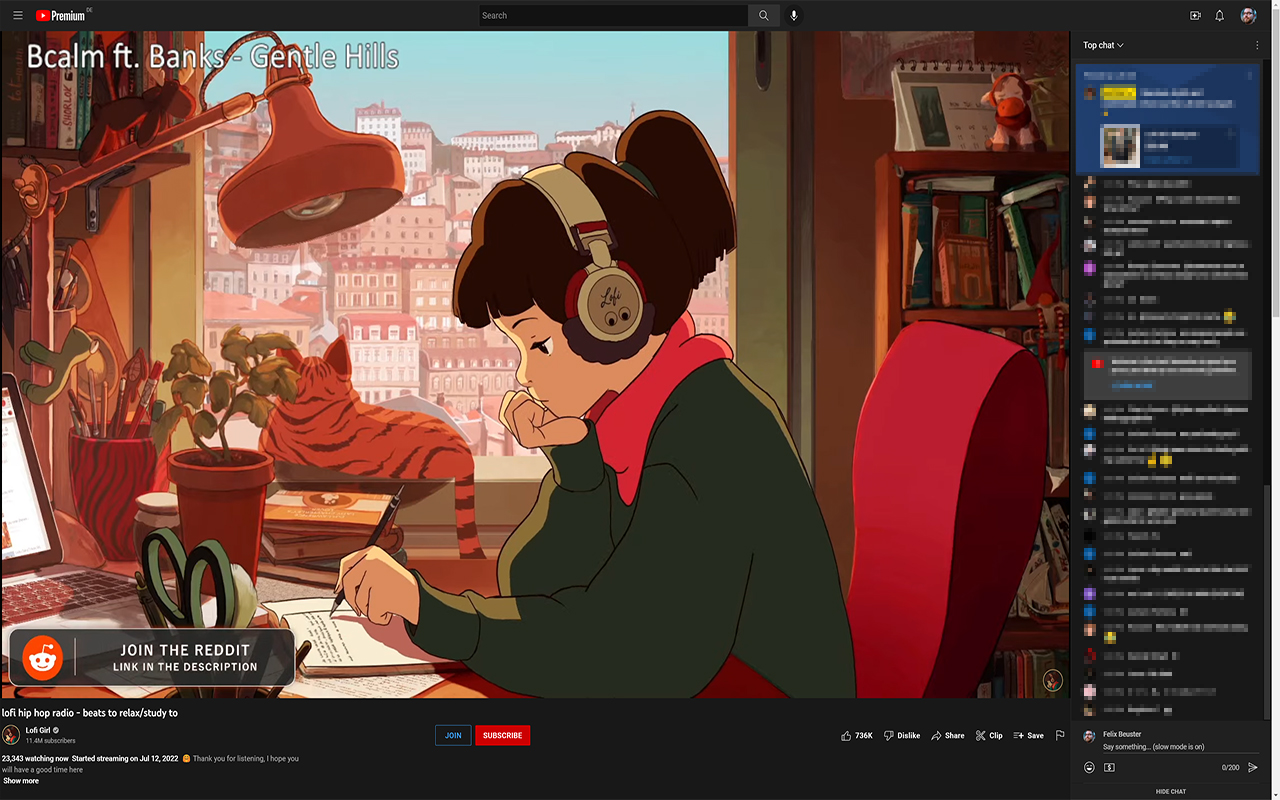Dislike the video

902,735
